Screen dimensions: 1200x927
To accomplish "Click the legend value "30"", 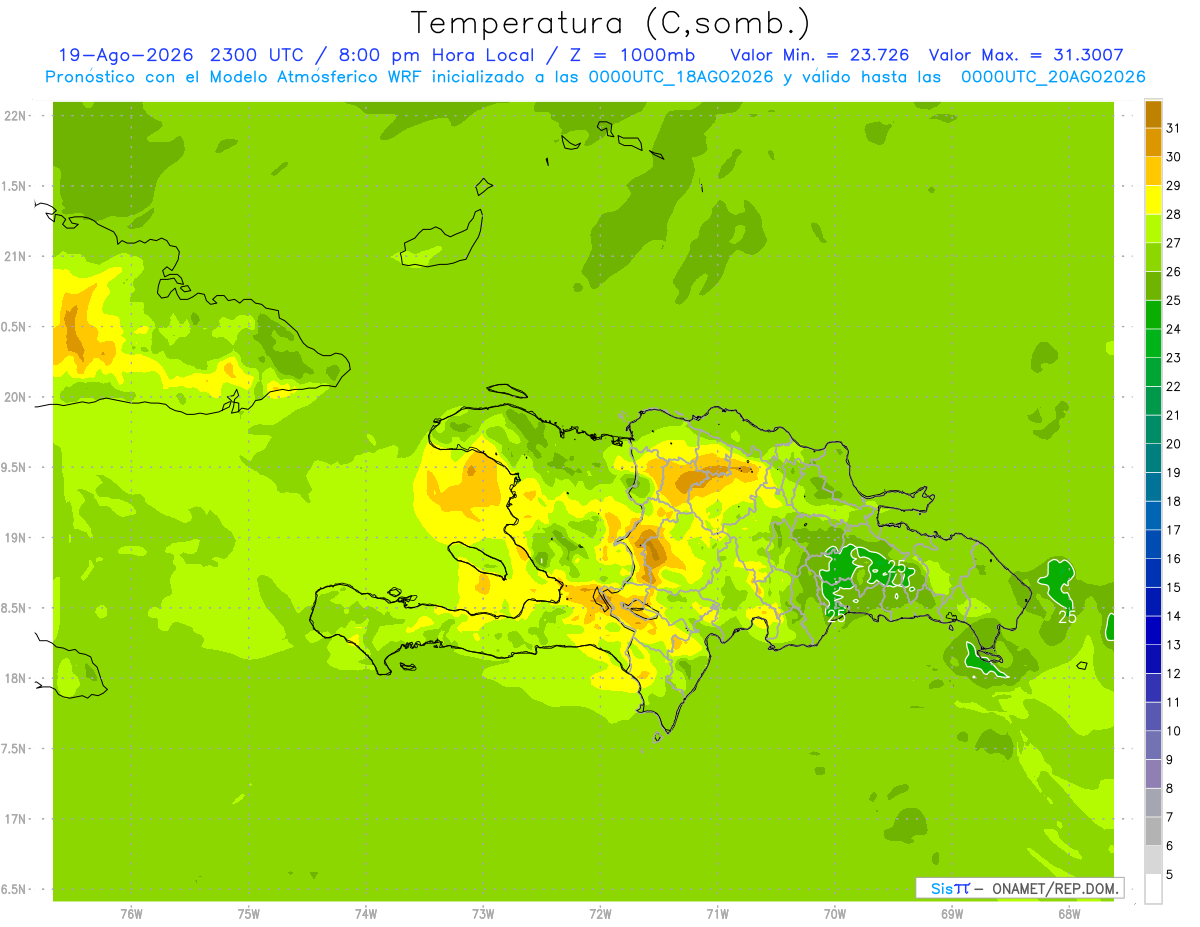I will (1174, 156).
